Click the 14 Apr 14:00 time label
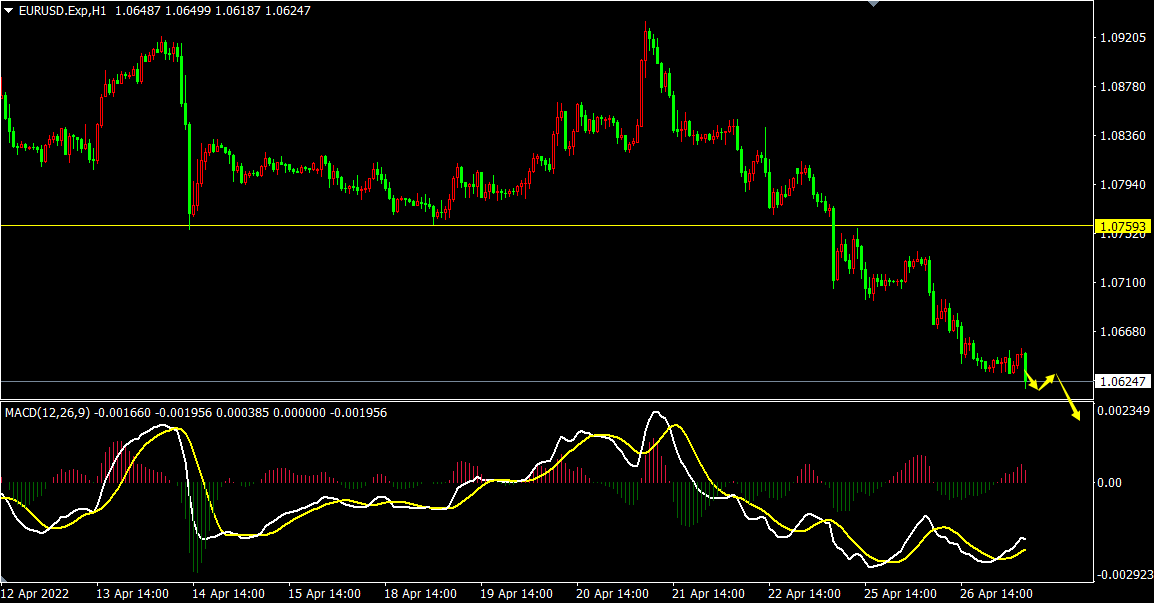This screenshot has width=1154, height=603. (x=229, y=593)
